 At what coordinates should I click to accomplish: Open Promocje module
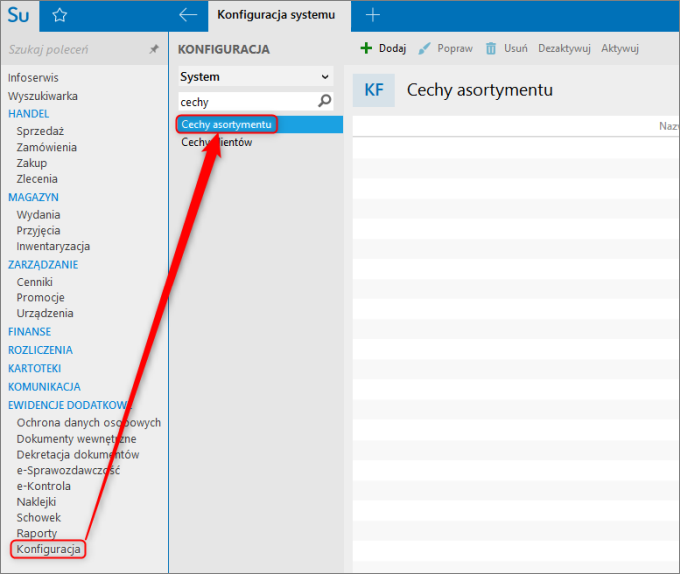[x=40, y=298]
